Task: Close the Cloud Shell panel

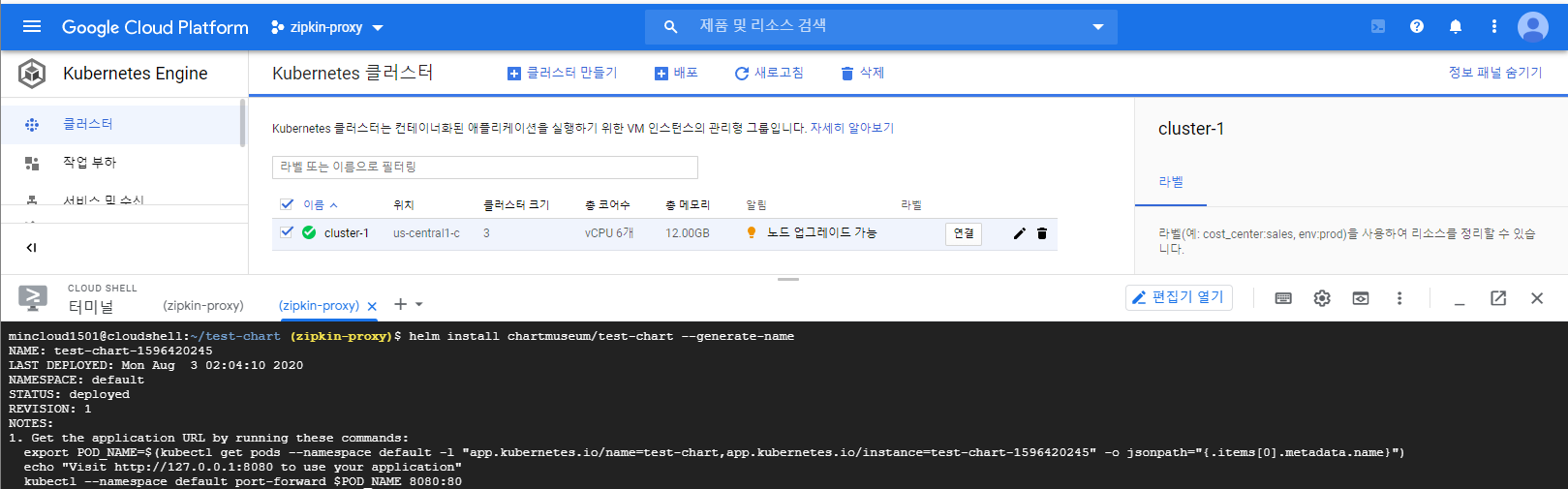Action: tap(1537, 298)
